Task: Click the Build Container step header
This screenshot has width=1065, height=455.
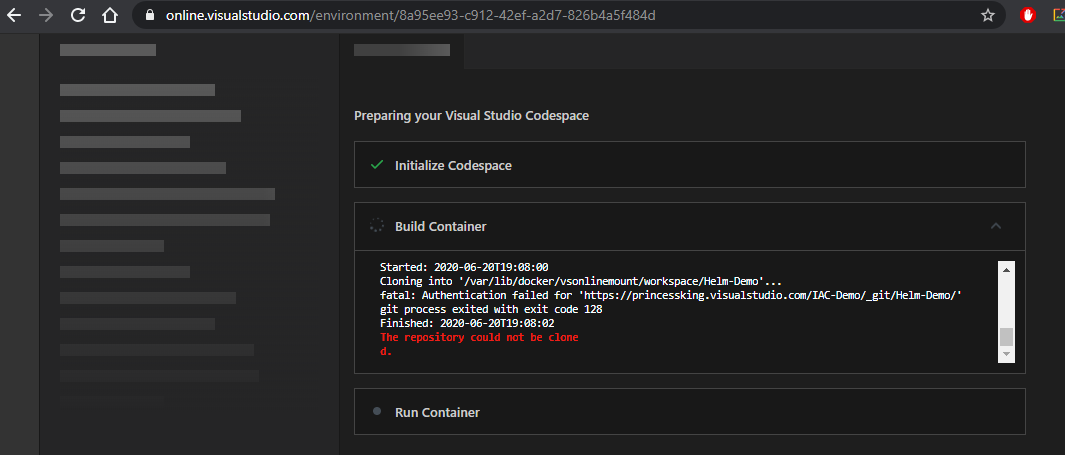Action: point(689,226)
